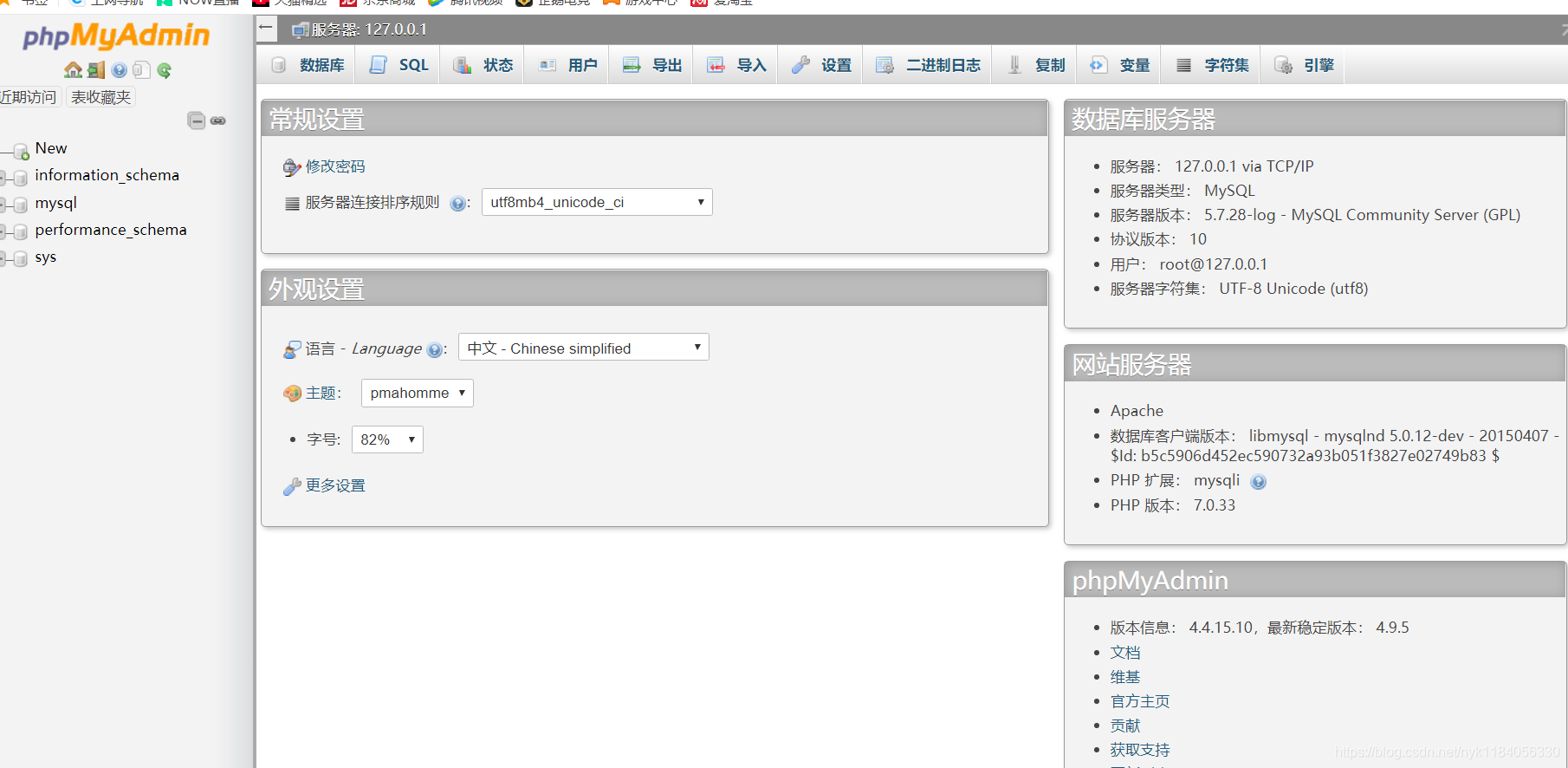The image size is (1568, 768).
Task: Click the 服务器: 127.0.0.1 breadcrumb link
Action: click(369, 29)
